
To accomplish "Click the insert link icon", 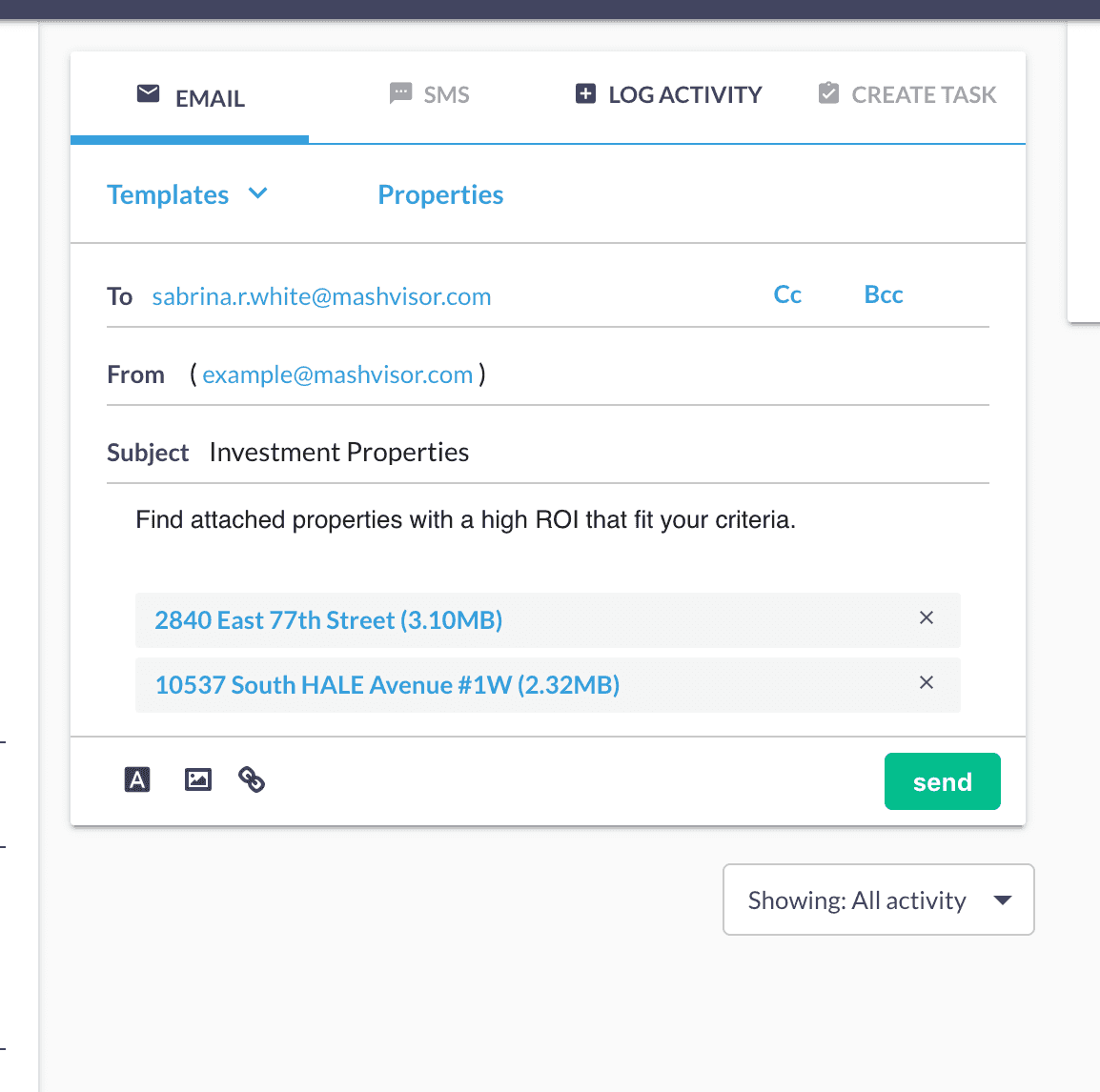I will click(252, 780).
